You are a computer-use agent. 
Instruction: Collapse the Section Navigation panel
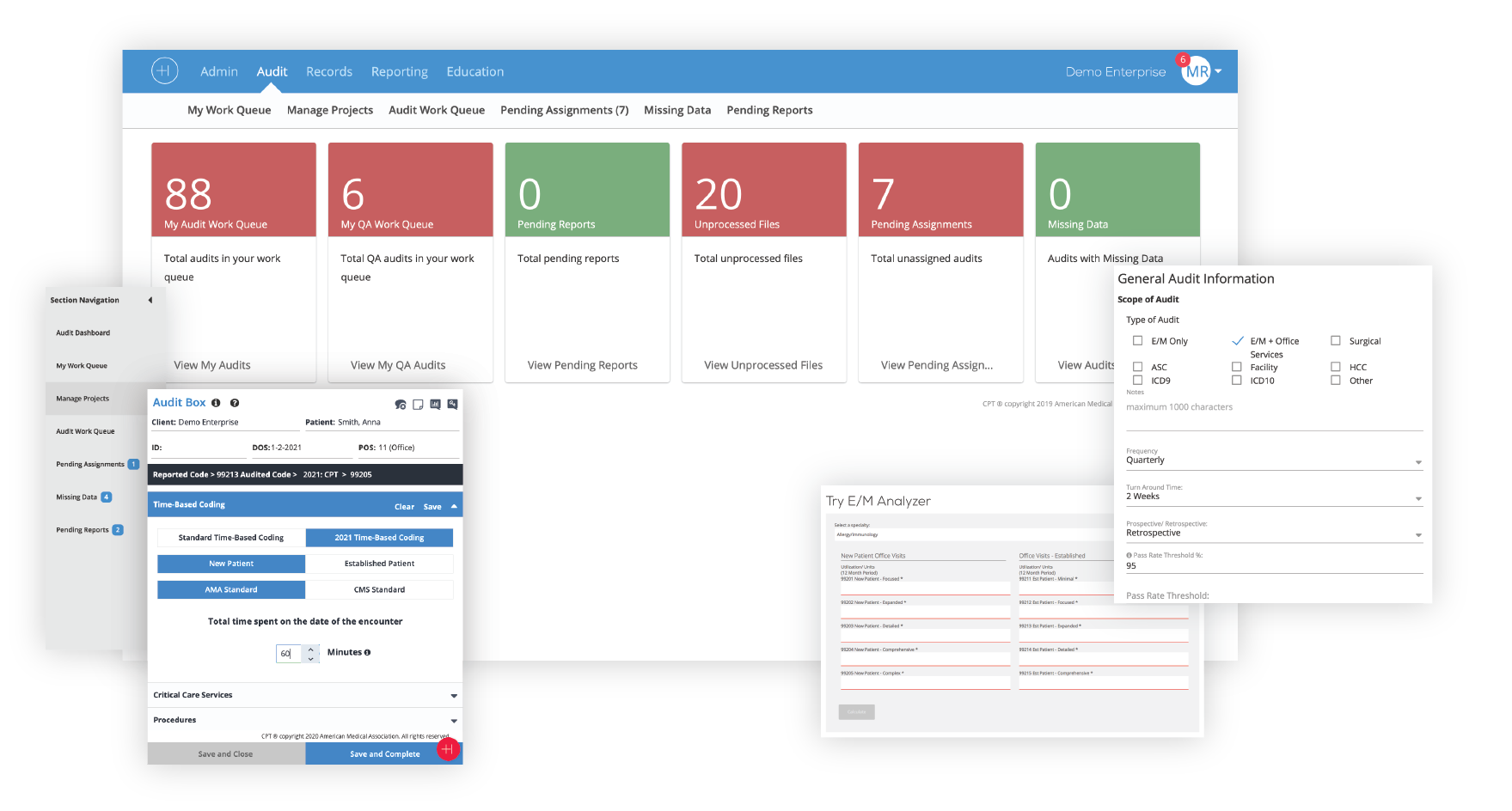tap(150, 300)
